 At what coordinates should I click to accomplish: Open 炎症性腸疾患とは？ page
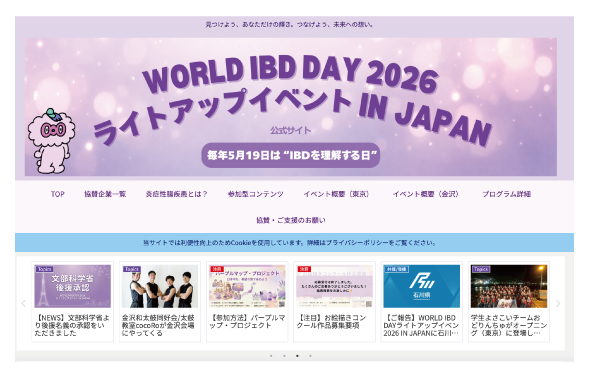(x=176, y=194)
